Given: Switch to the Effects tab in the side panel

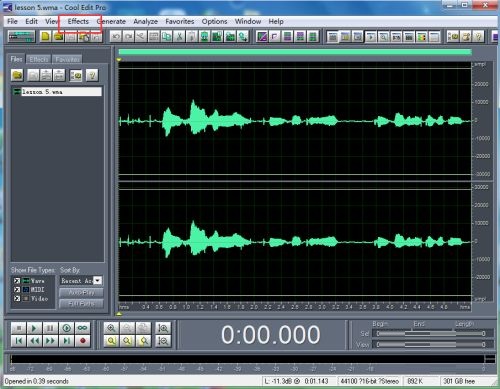Looking at the screenshot, I should 39,59.
